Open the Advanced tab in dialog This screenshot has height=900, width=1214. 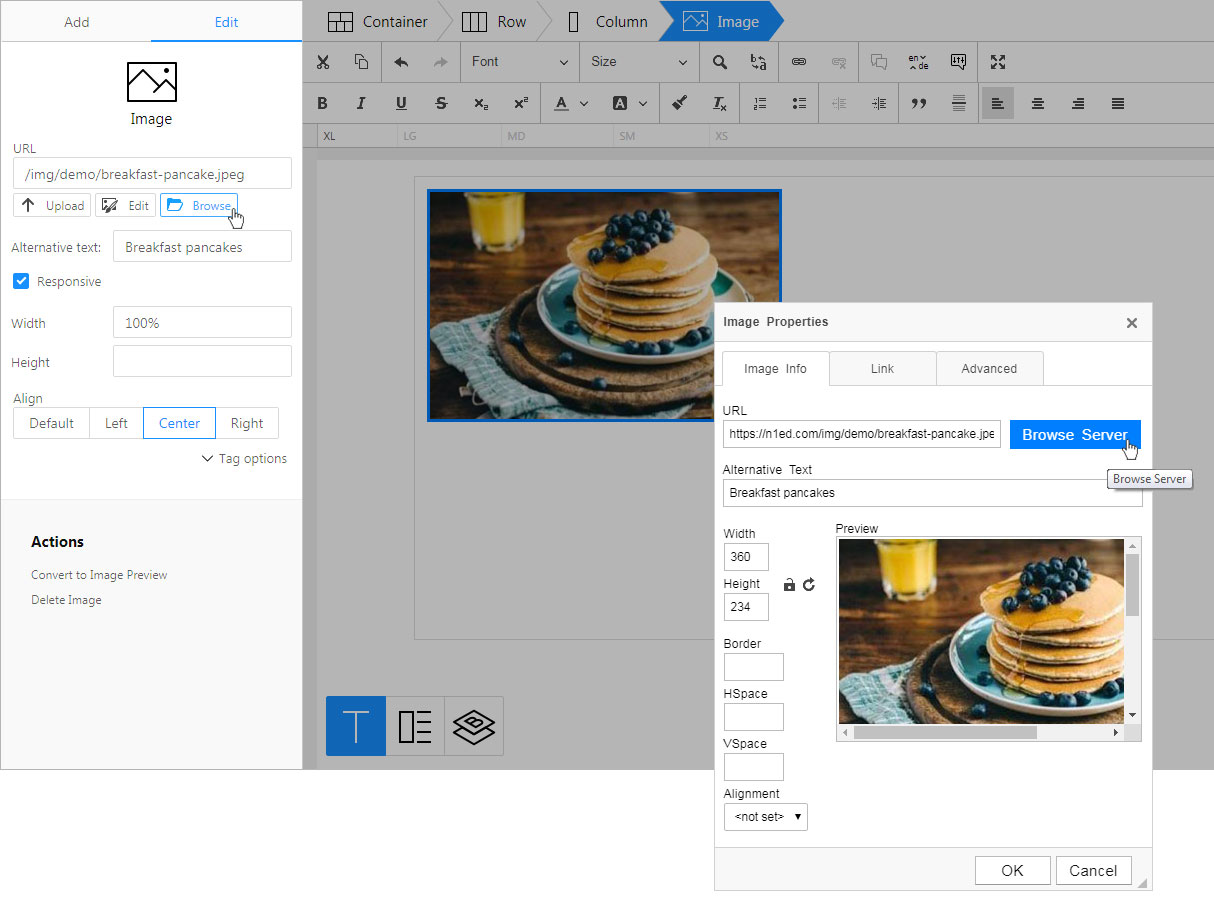tap(989, 368)
